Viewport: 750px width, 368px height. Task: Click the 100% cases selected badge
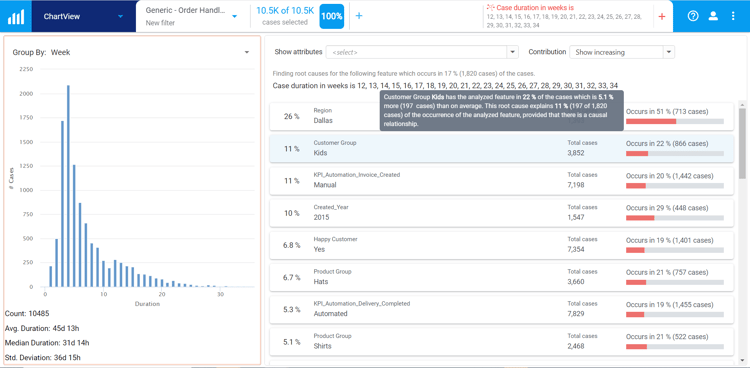[x=331, y=16]
